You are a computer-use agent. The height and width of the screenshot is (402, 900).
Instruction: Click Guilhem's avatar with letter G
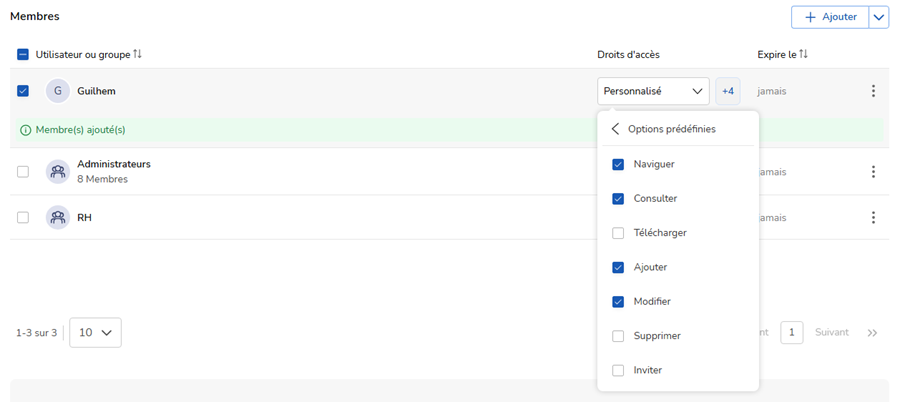click(58, 91)
